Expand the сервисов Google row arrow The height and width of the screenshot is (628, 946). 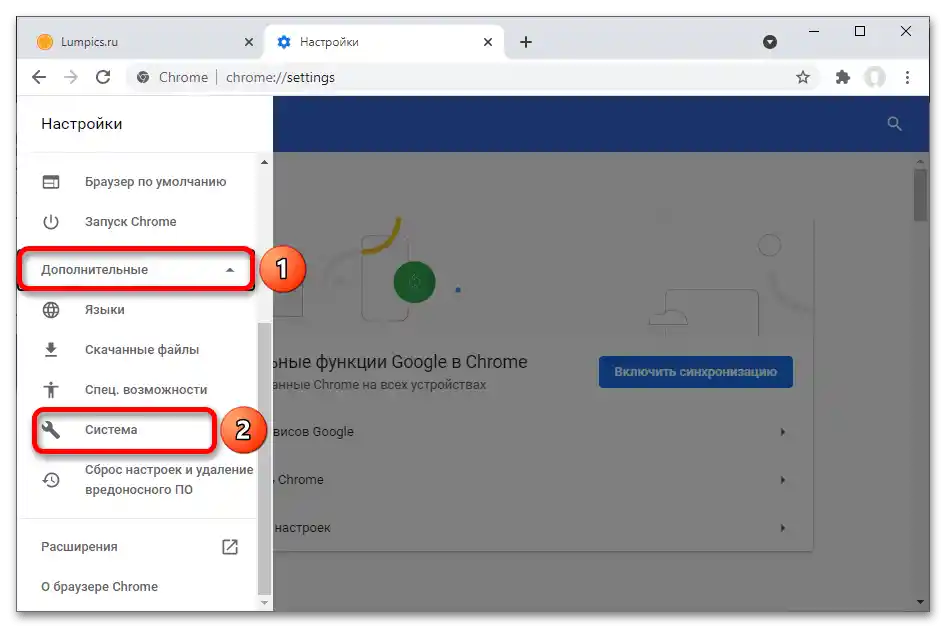[783, 431]
